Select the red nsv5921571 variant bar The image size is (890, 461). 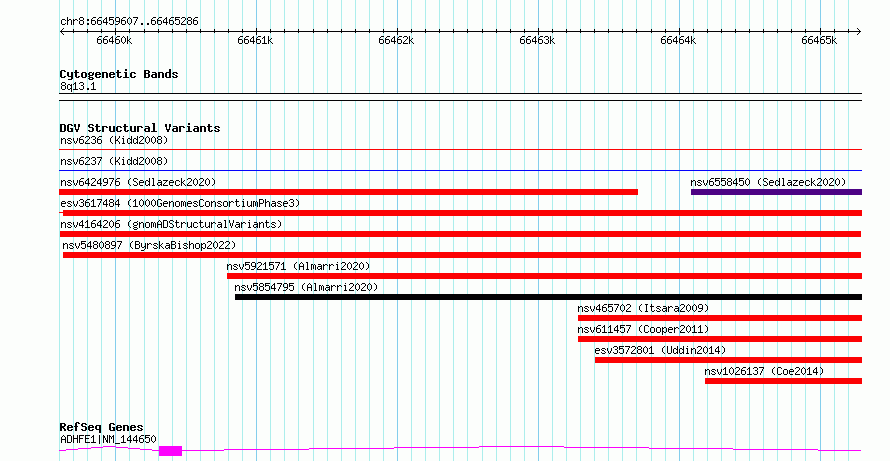(544, 276)
